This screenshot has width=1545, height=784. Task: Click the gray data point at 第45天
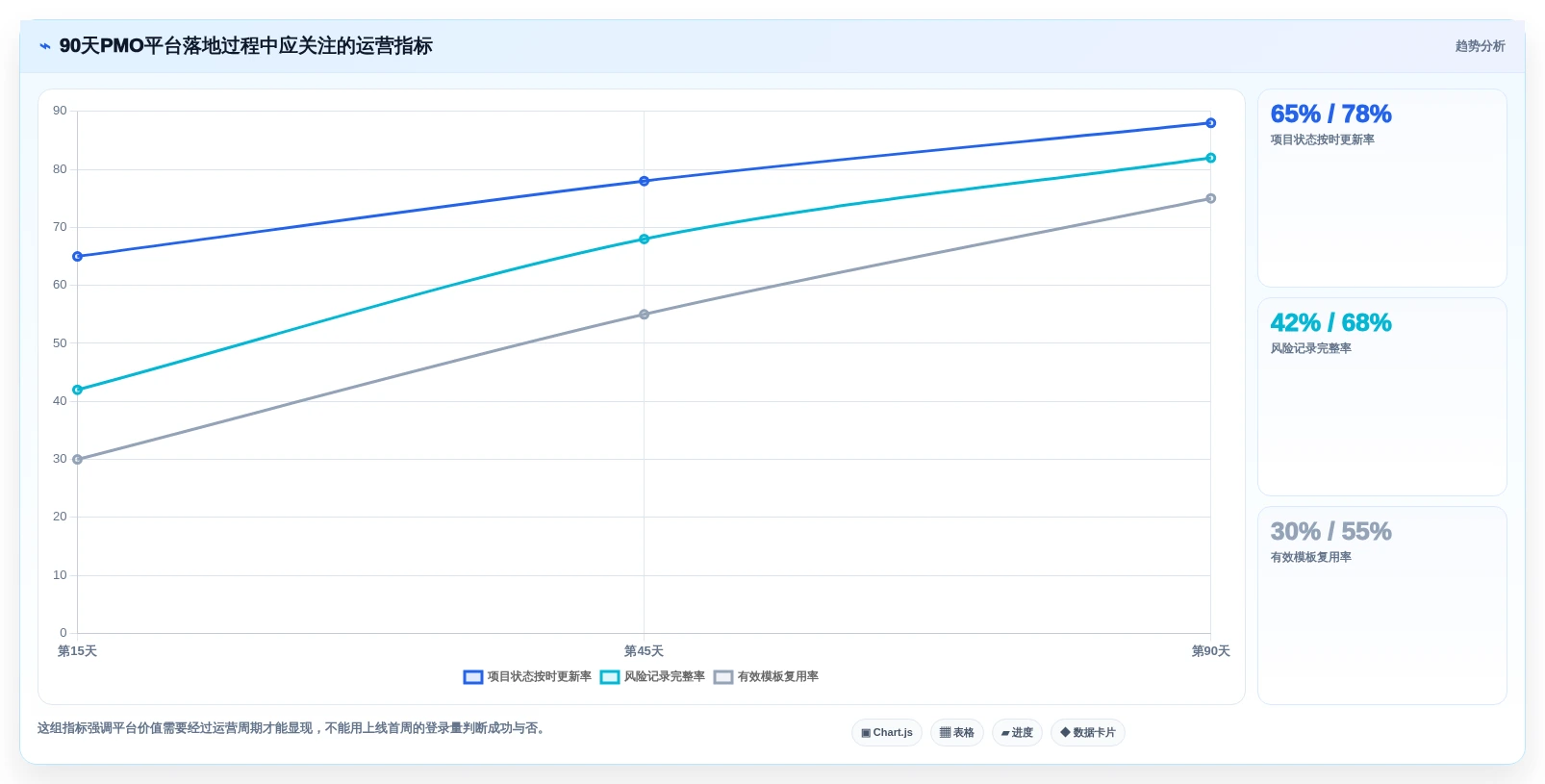(x=645, y=315)
